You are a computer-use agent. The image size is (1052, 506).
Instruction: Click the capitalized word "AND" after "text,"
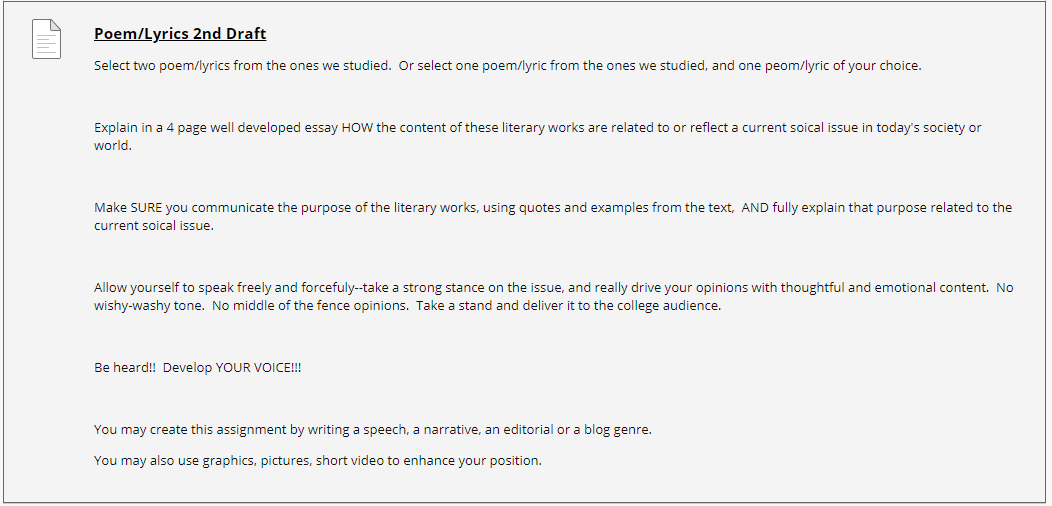point(755,207)
